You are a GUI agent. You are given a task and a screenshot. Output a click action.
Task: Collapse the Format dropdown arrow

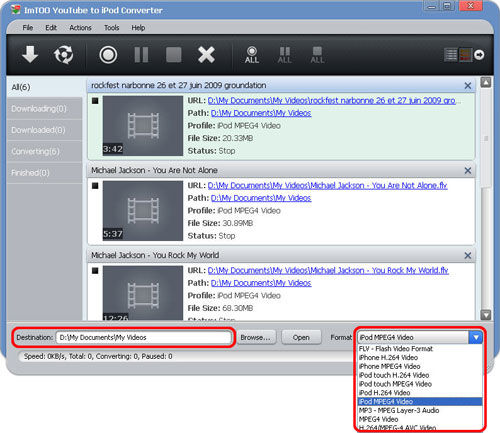click(x=476, y=337)
